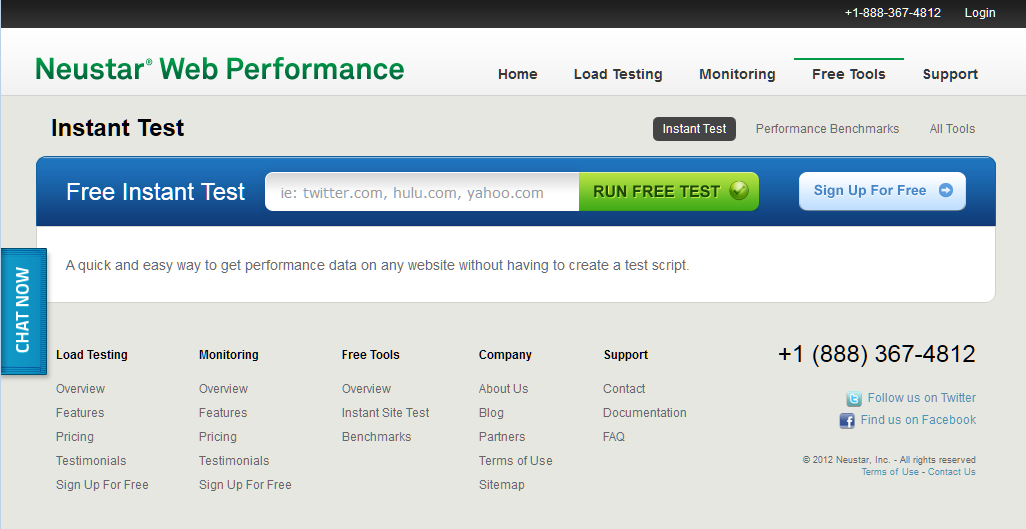Image resolution: width=1026 pixels, height=529 pixels.
Task: Click the Free Tools footer heading
Action: (370, 355)
